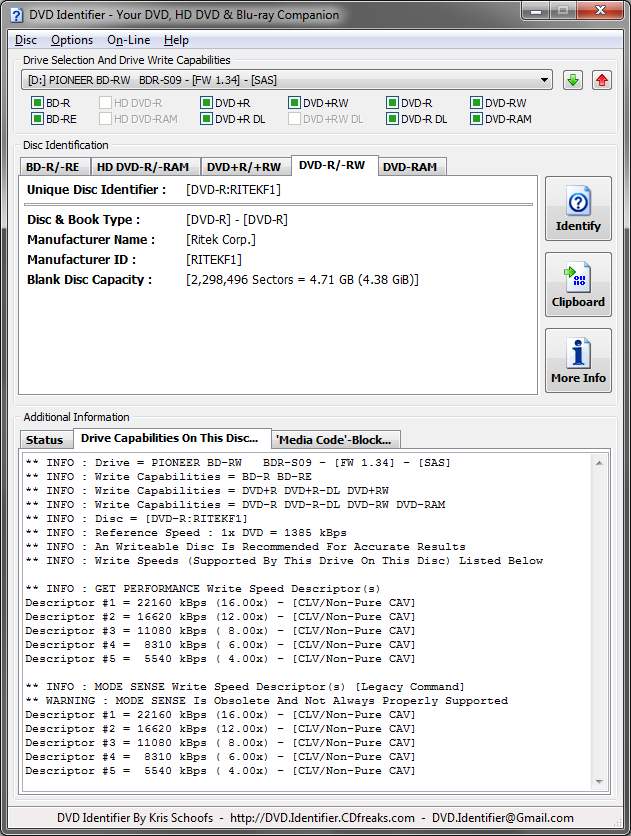Click the Identify disc button
The width and height of the screenshot is (631, 836).
coord(578,208)
